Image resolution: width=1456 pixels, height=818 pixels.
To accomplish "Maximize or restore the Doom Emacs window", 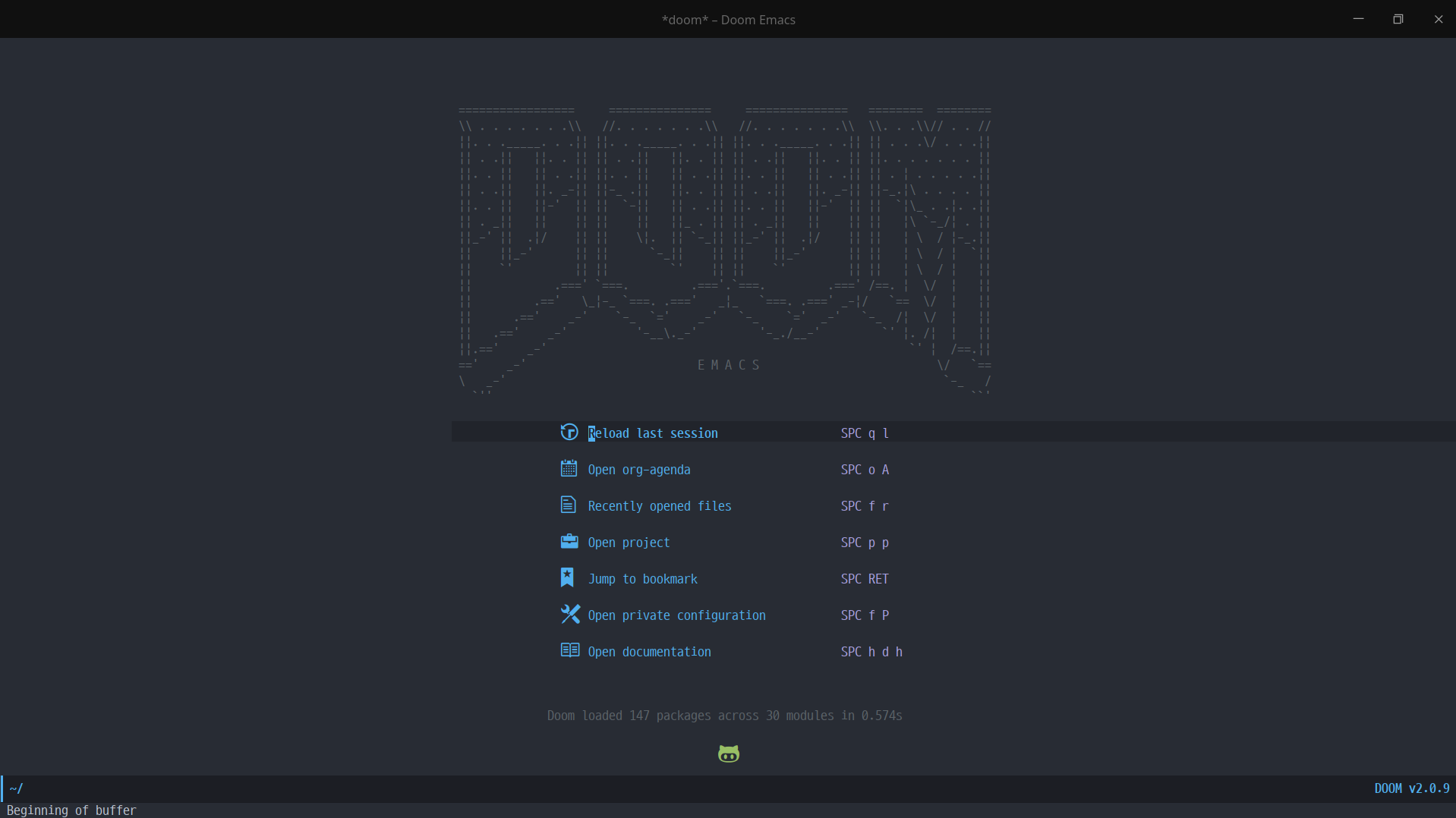I will (x=1398, y=19).
